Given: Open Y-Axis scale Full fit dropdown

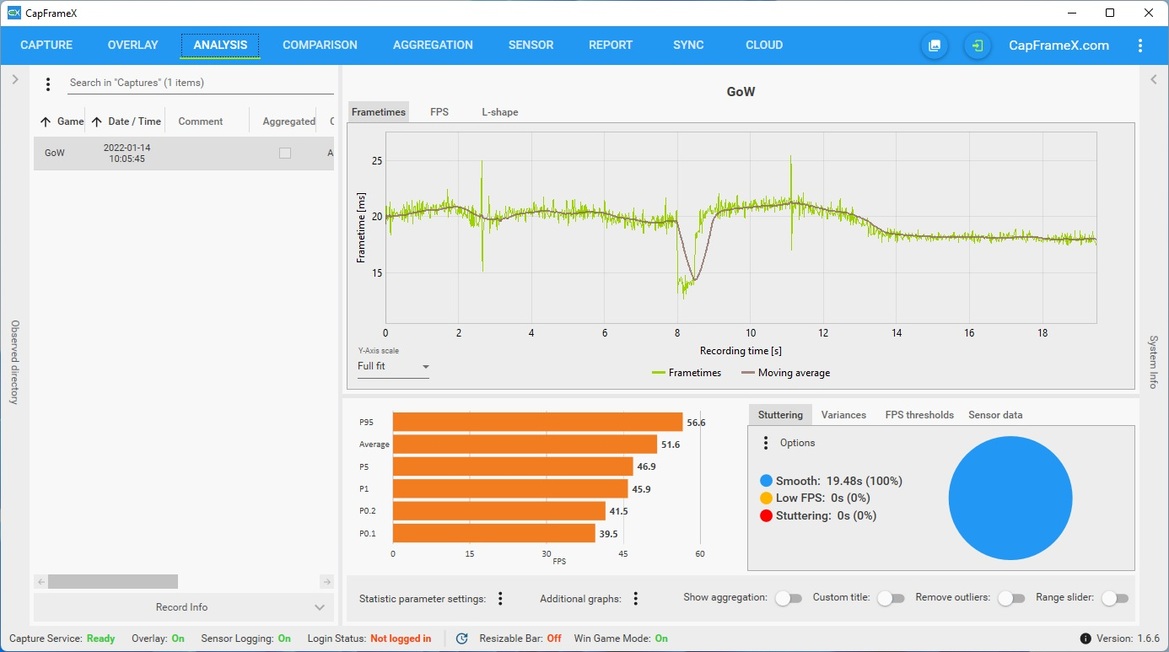Looking at the screenshot, I should pyautogui.click(x=393, y=367).
